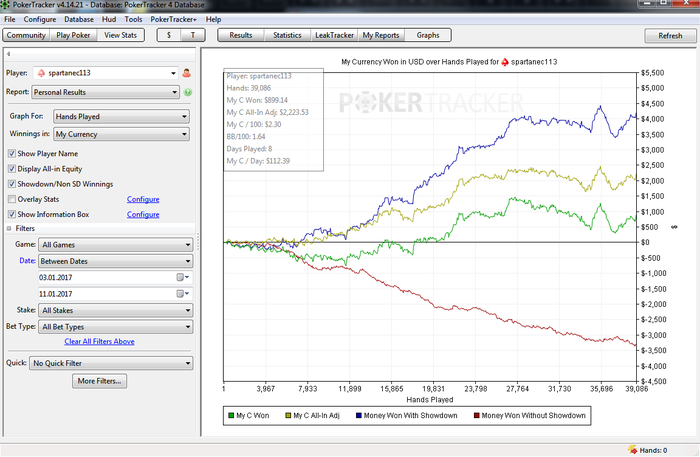Click the green report info icon
The height and width of the screenshot is (457, 700).
point(188,92)
